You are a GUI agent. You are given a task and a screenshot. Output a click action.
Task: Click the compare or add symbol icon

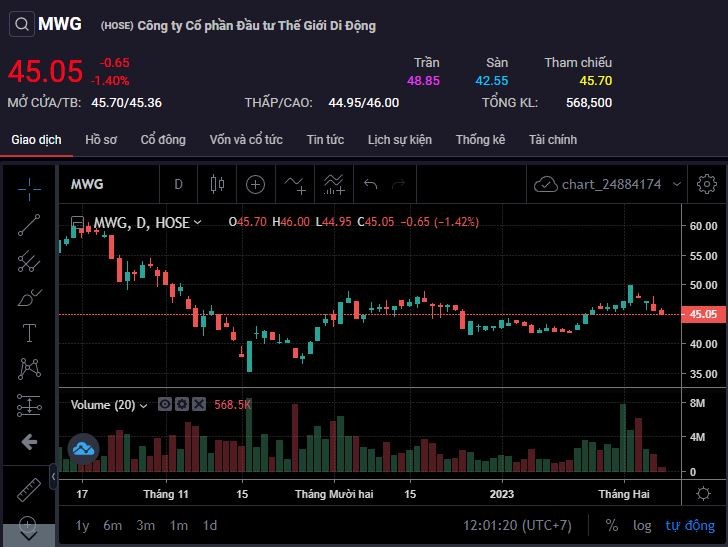[x=256, y=184]
